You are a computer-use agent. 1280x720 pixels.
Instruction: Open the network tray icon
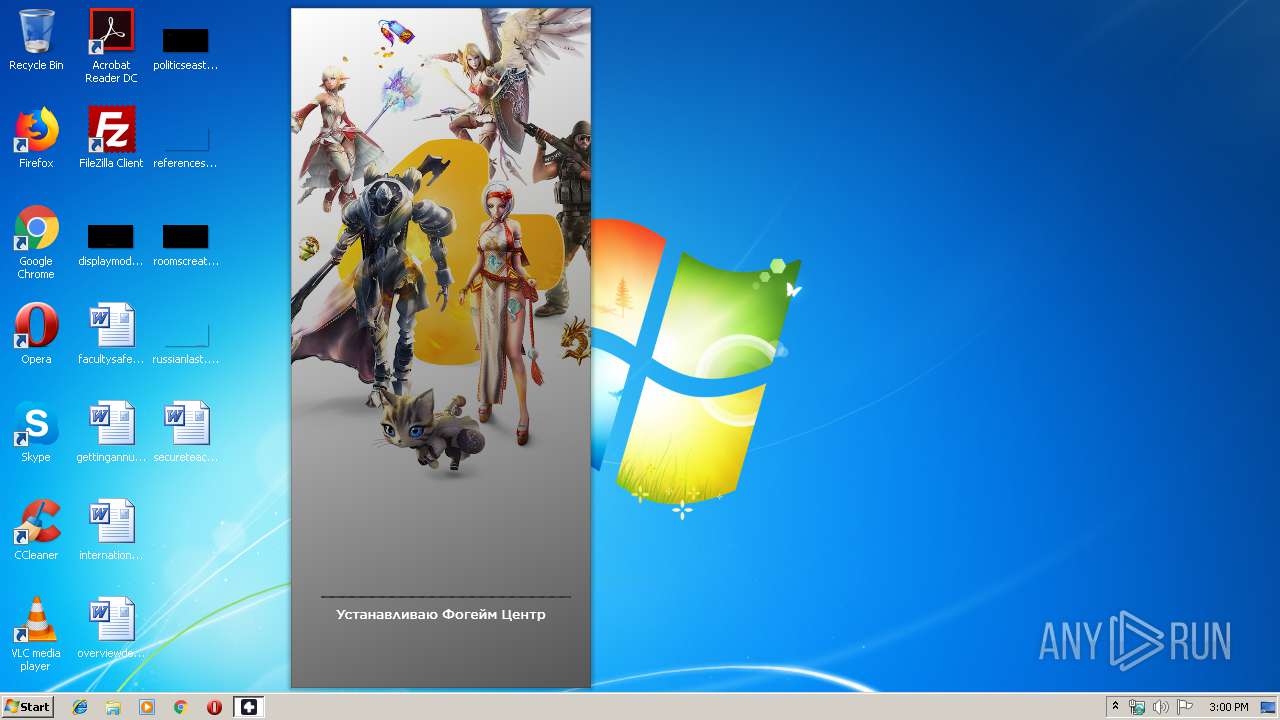coord(1137,707)
